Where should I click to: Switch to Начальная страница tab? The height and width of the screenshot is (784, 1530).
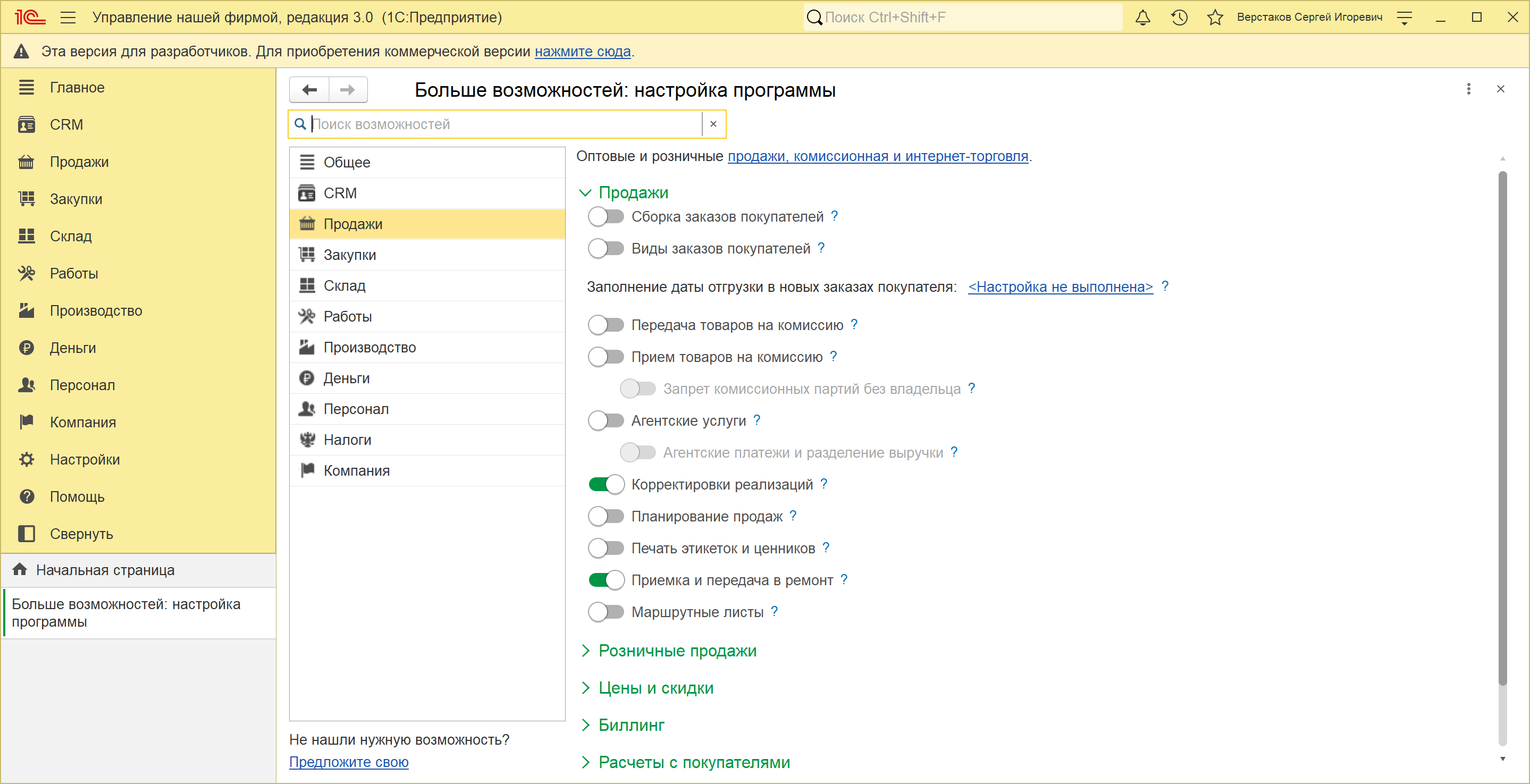pos(138,570)
